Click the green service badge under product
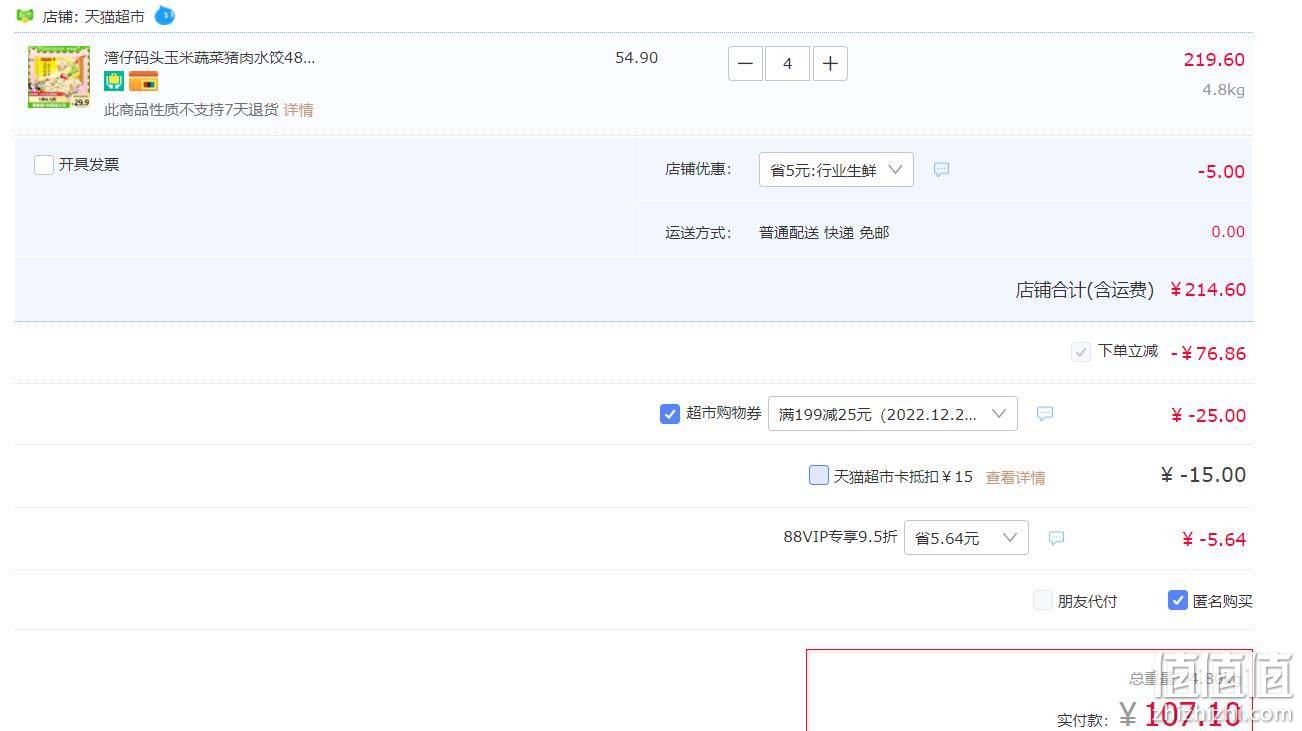Screen dimensions: 1302x731 [x=114, y=81]
